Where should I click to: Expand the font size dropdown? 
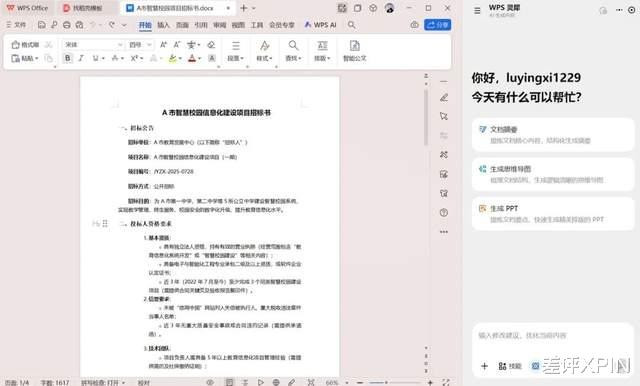[x=149, y=44]
